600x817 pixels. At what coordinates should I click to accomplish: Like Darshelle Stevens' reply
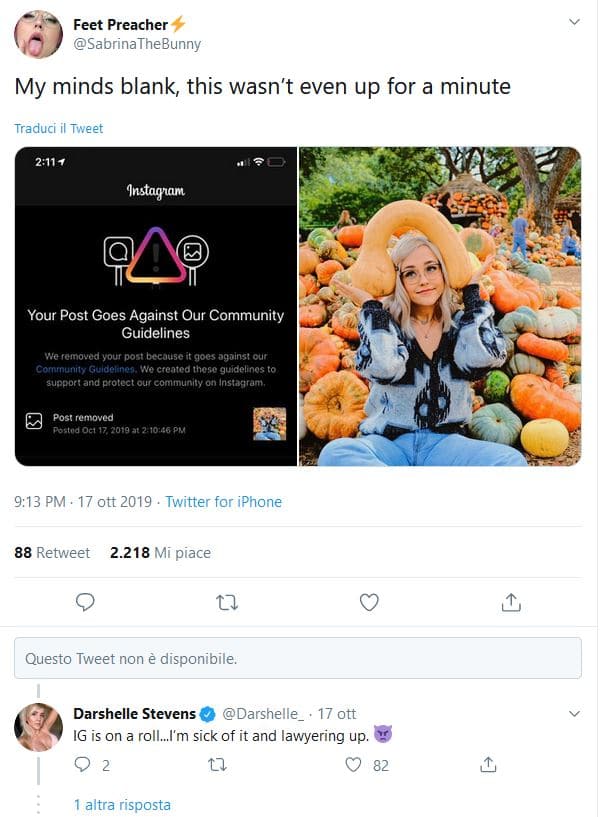point(353,764)
